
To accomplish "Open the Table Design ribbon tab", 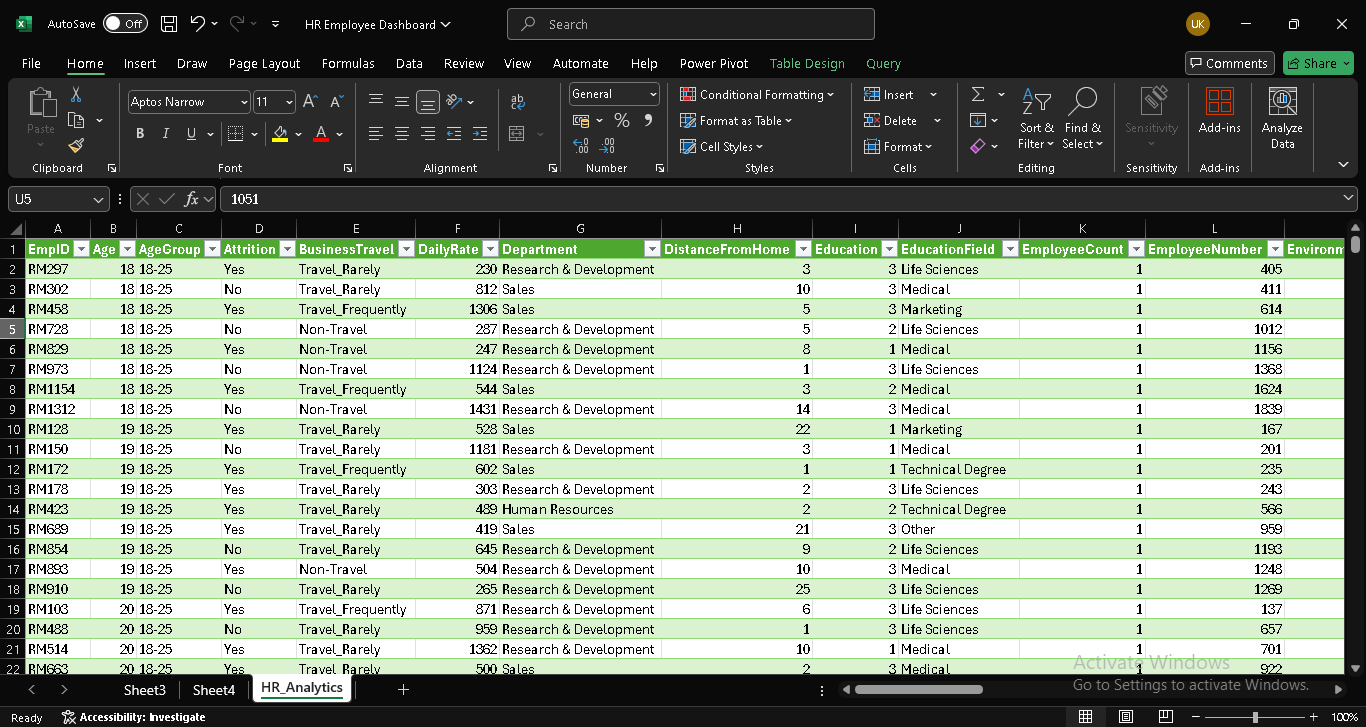I will 806,63.
